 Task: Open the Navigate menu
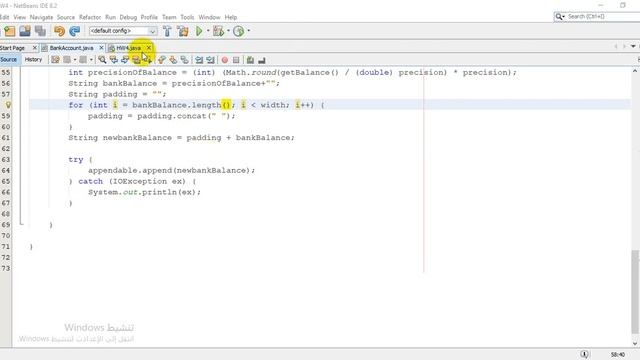click(41, 17)
